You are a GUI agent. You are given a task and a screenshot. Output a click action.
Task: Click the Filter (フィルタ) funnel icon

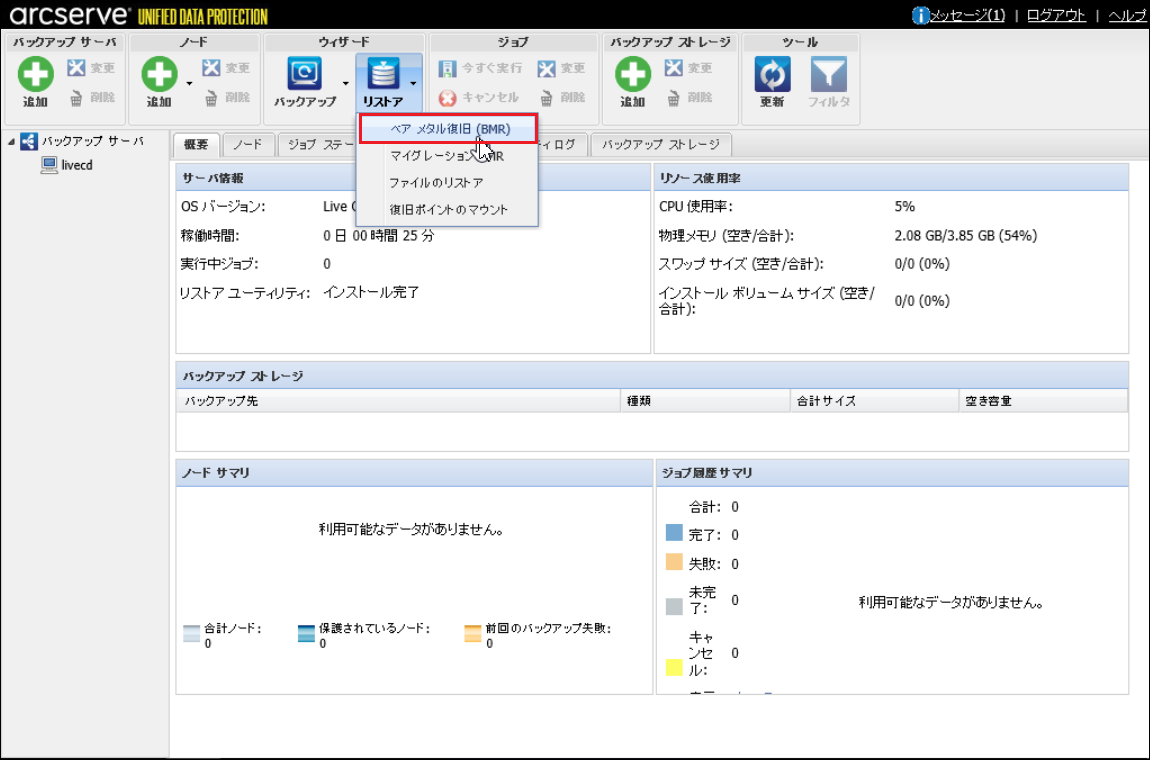829,74
